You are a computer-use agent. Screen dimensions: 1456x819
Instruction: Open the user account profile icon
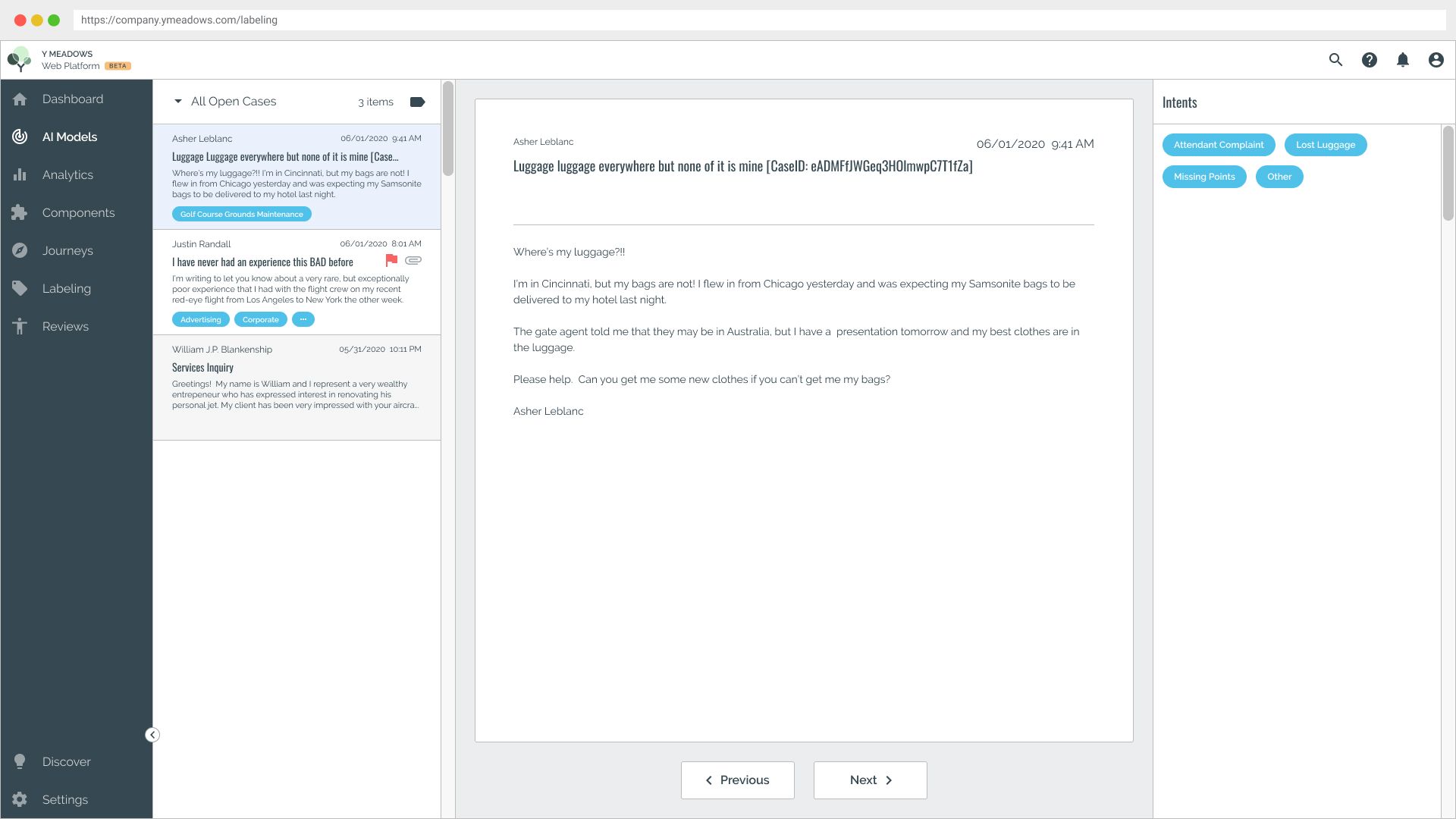coord(1436,60)
